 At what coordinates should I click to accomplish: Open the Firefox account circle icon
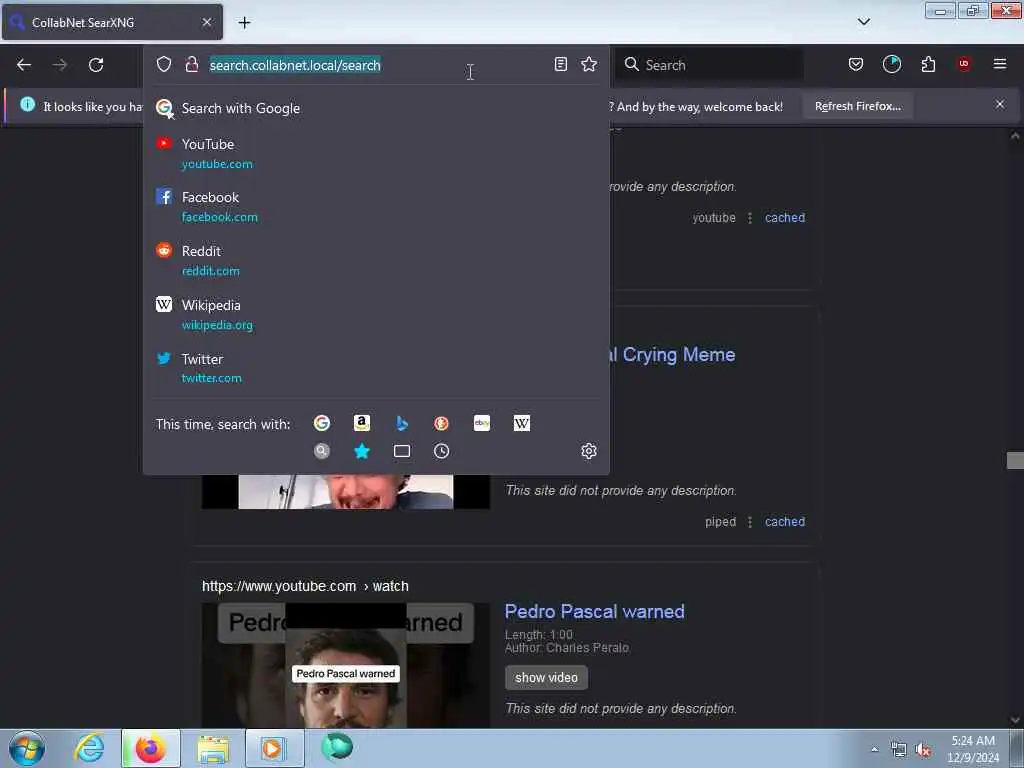tap(891, 64)
